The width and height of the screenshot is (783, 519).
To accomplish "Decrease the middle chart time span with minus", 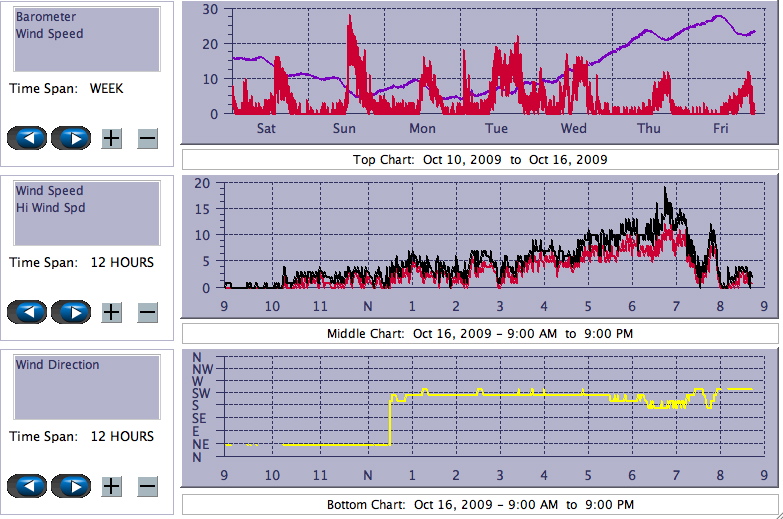I will coord(147,312).
